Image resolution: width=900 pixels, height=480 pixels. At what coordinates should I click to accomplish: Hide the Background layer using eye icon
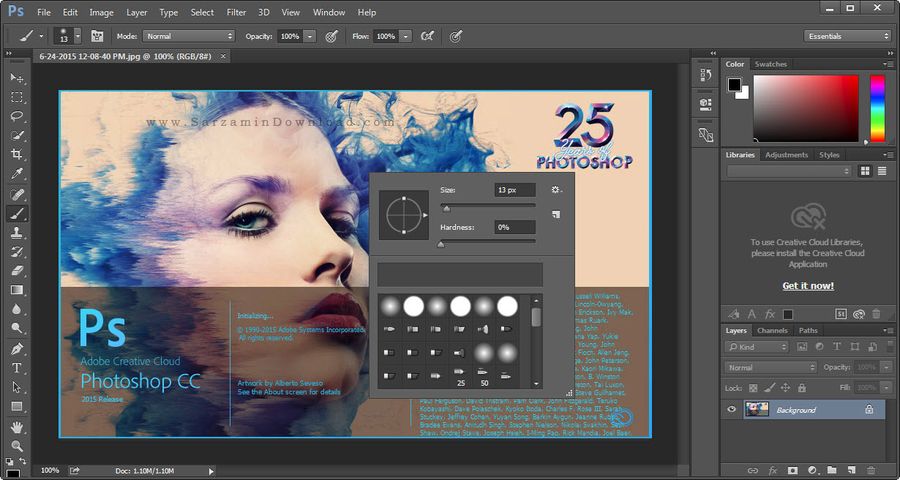click(732, 410)
